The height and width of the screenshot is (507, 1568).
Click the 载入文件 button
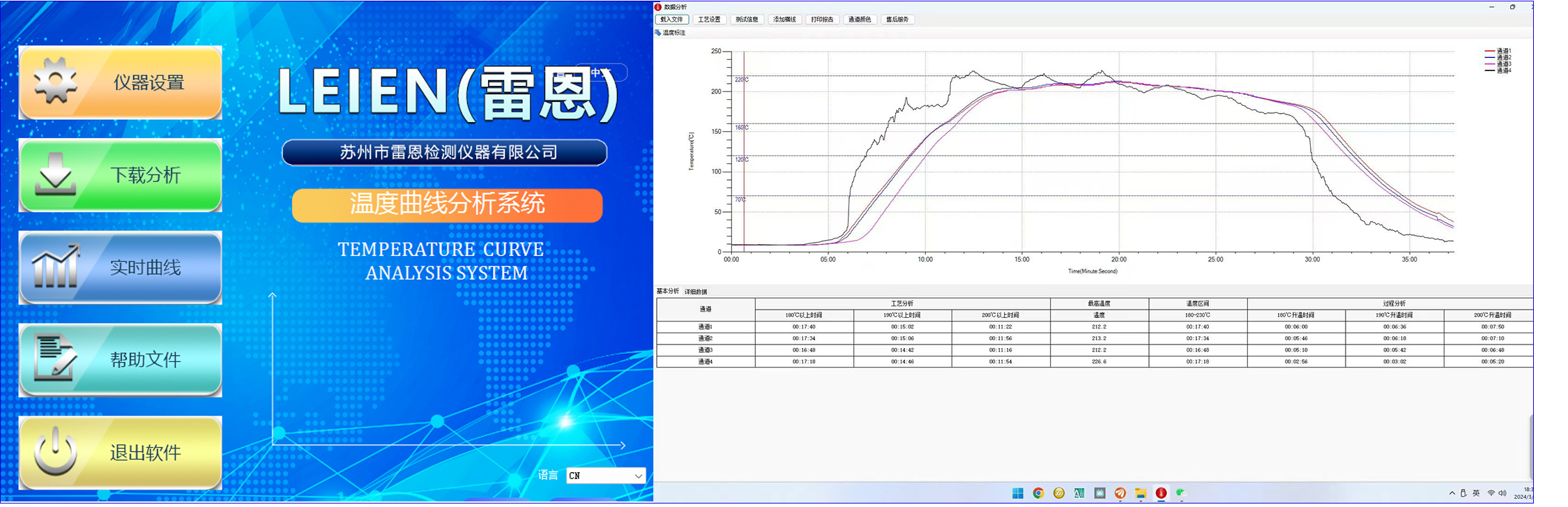pos(672,20)
